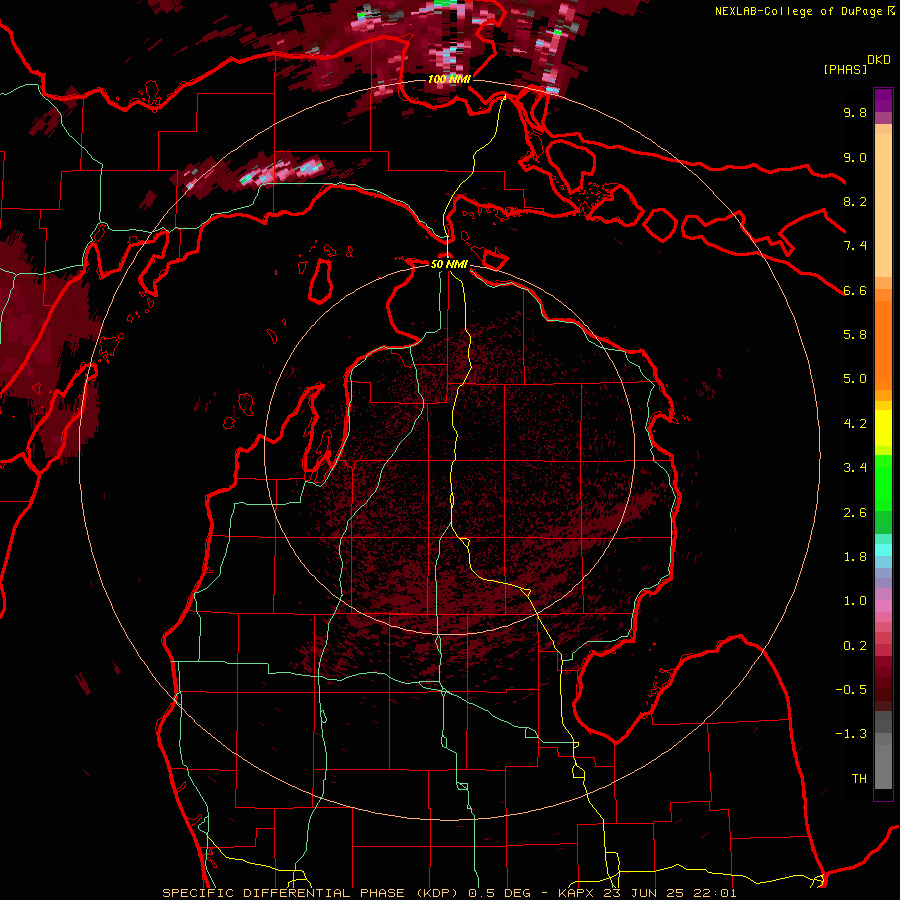
Task: Click the 4.2 scale value
Action: [855, 424]
